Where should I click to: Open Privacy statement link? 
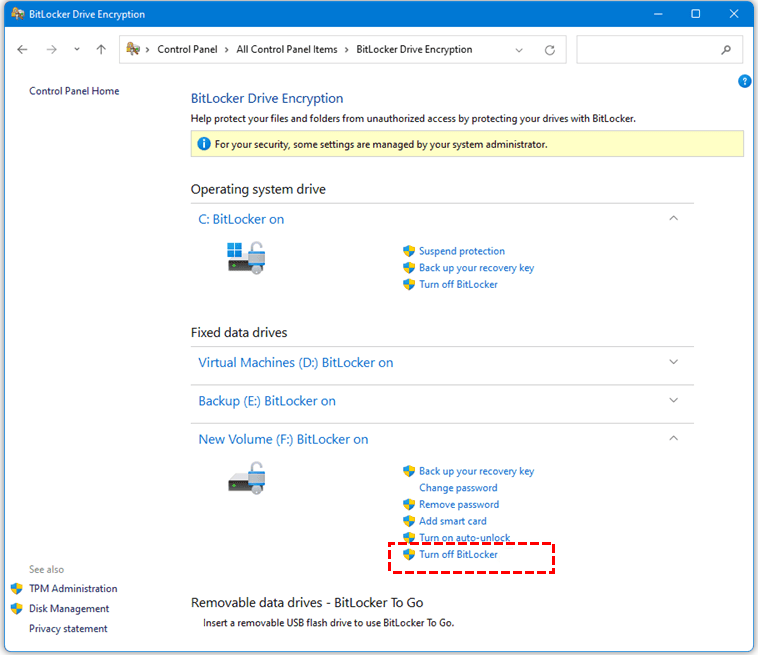click(68, 628)
